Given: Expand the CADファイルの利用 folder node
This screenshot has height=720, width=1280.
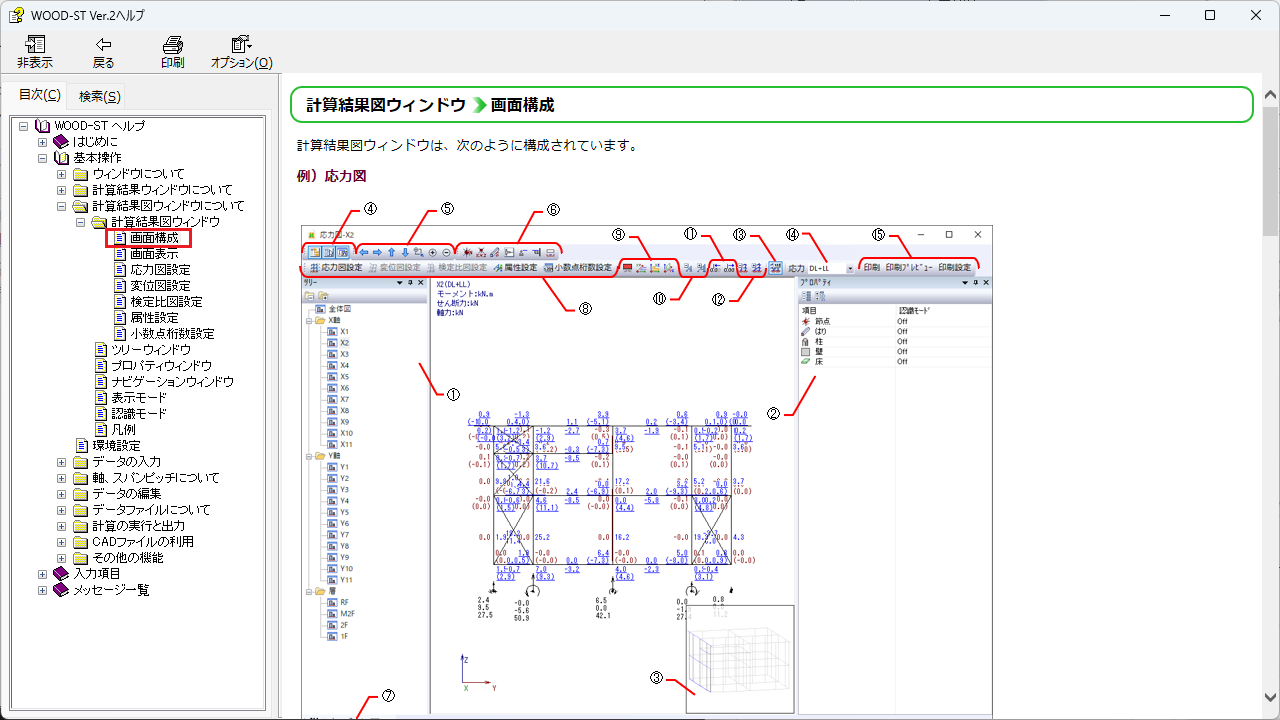Looking at the screenshot, I should click(62, 542).
